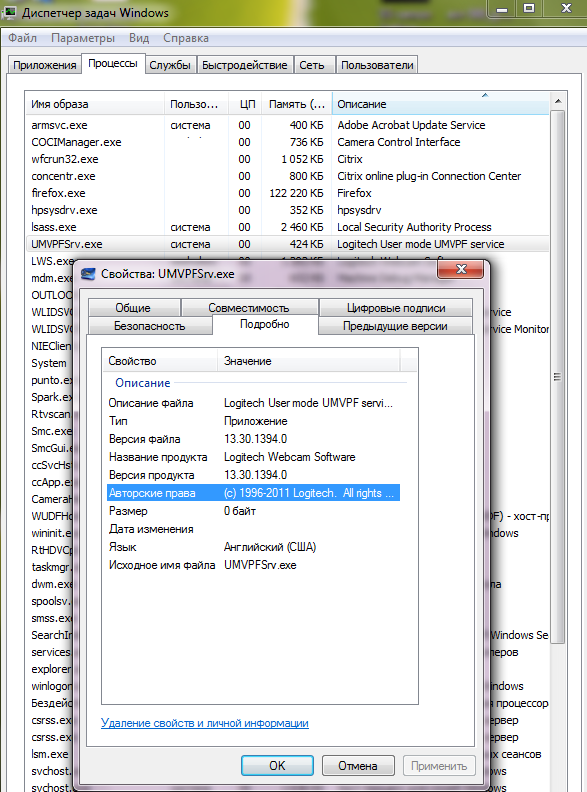Select the taskmgr process row

[x=51, y=567]
